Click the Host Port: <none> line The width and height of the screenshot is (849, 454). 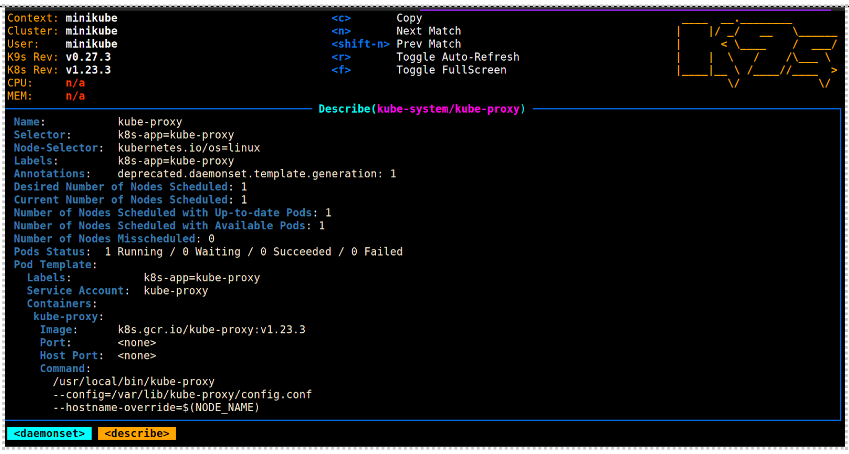(98, 356)
